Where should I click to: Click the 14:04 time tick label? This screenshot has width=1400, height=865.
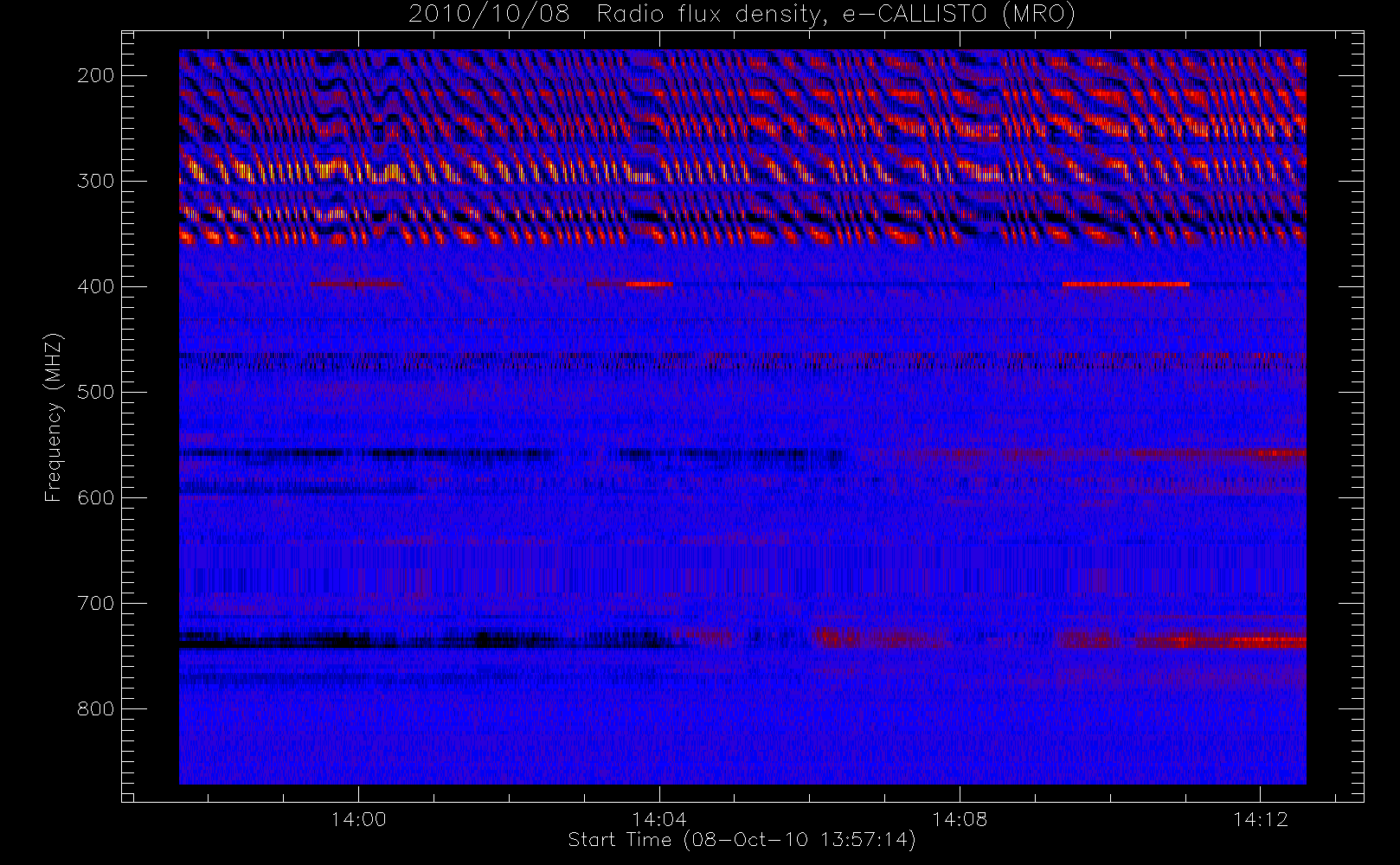tap(659, 819)
